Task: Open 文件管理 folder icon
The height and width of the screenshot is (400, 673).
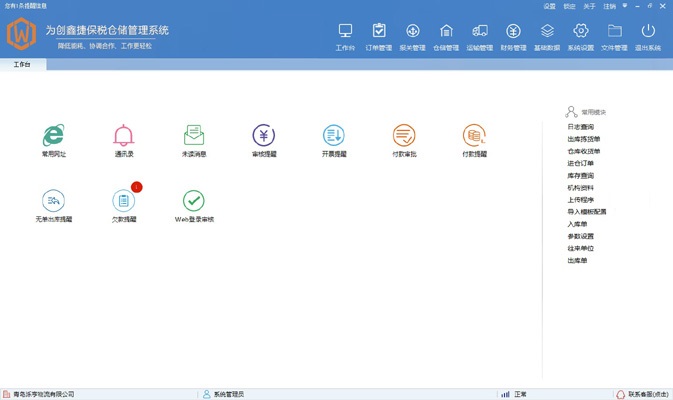Action: [614, 36]
